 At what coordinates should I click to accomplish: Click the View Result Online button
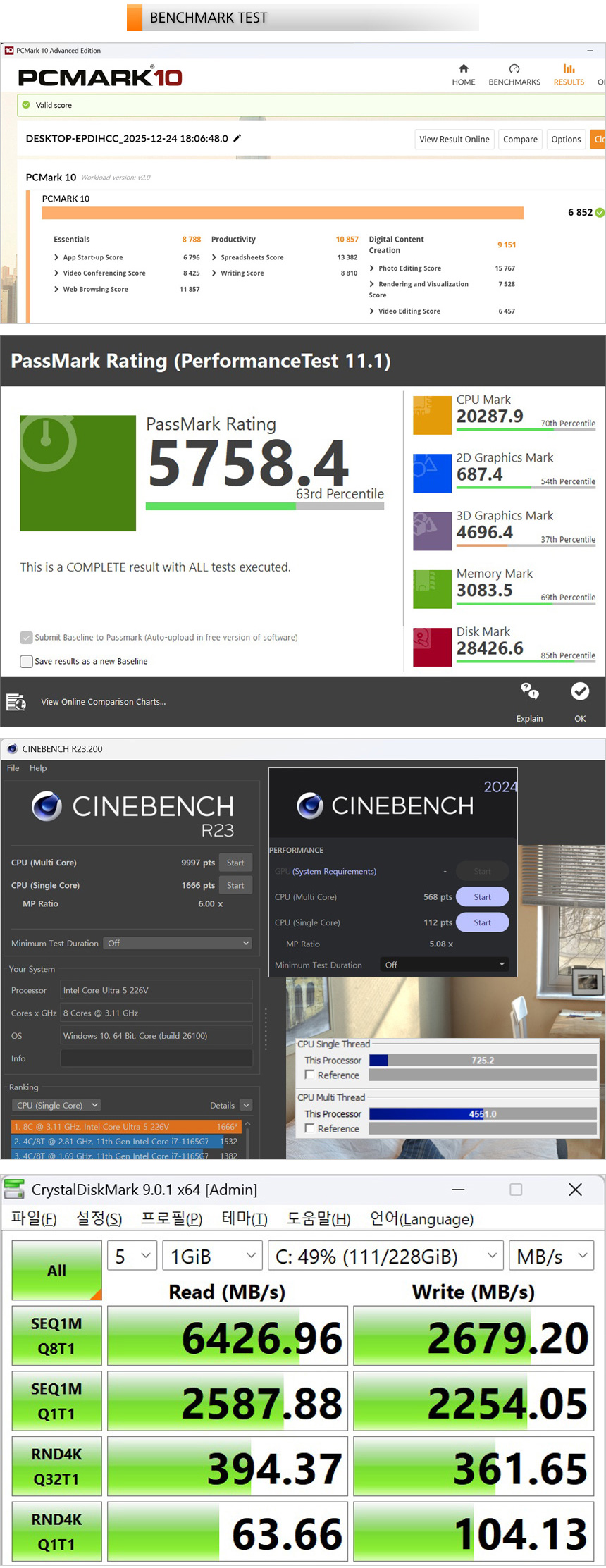[x=454, y=140]
